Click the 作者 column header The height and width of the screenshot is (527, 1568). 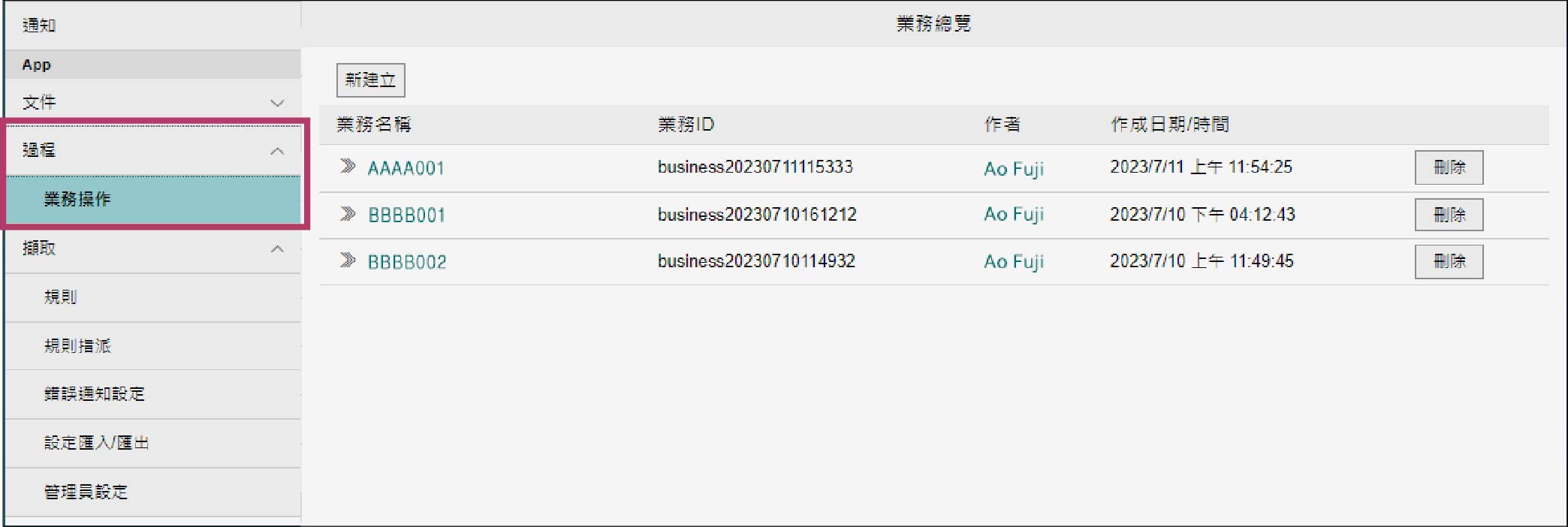click(1003, 125)
